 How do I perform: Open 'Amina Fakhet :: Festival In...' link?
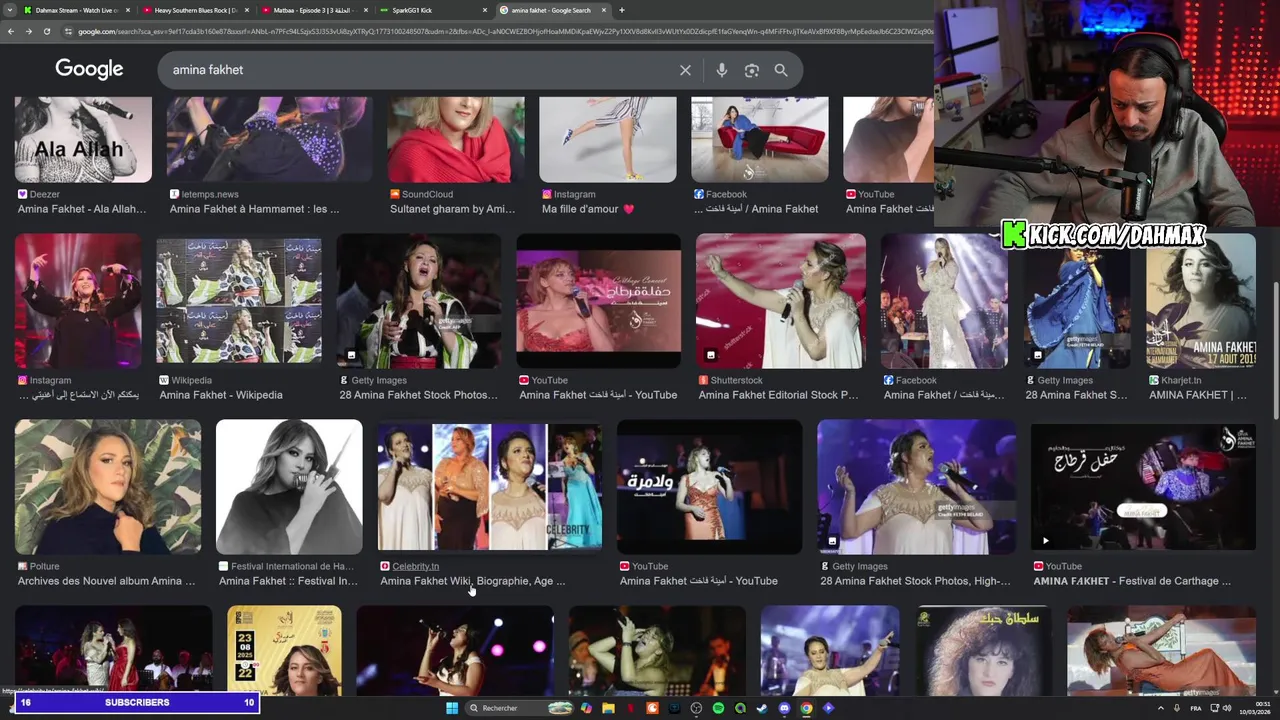pyautogui.click(x=288, y=581)
